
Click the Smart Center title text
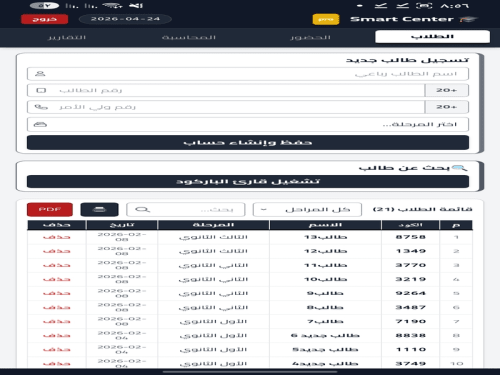tap(402, 19)
